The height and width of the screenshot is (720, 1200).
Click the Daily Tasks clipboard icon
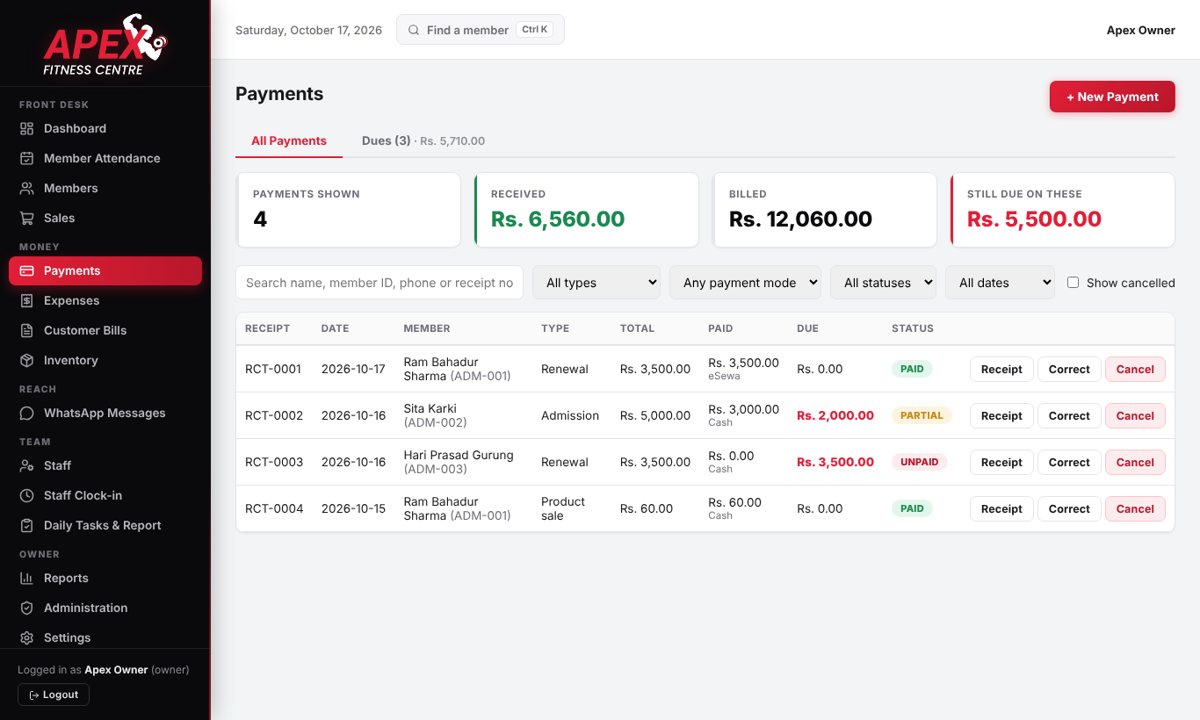tap(27, 526)
